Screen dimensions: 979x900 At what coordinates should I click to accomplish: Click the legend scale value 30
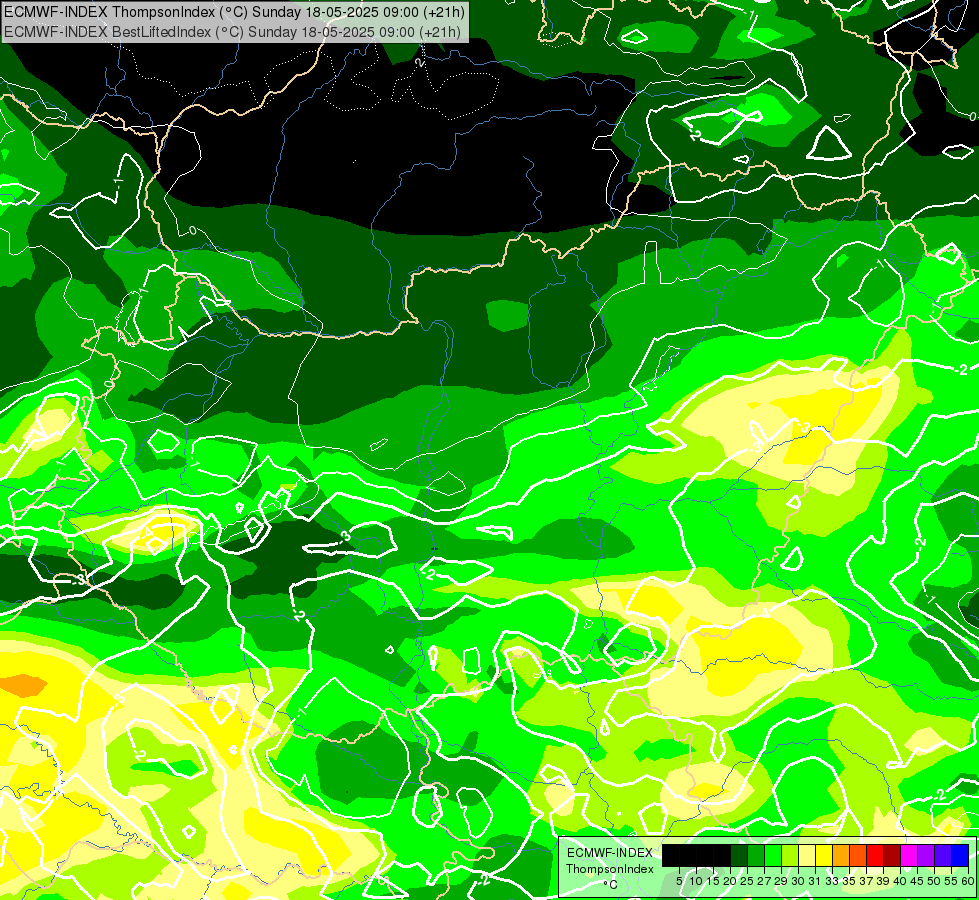tap(799, 881)
